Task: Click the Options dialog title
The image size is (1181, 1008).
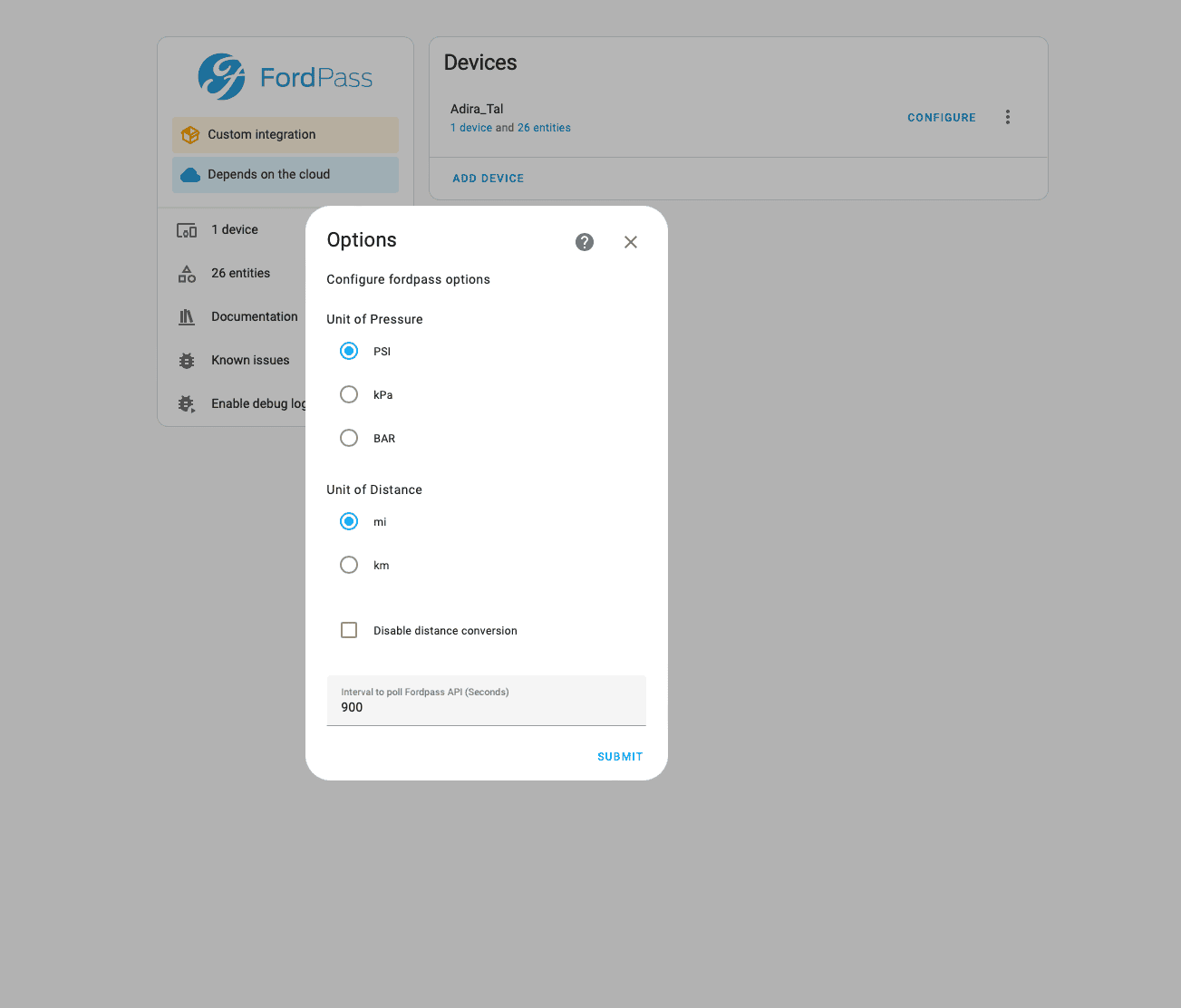Action: (362, 240)
